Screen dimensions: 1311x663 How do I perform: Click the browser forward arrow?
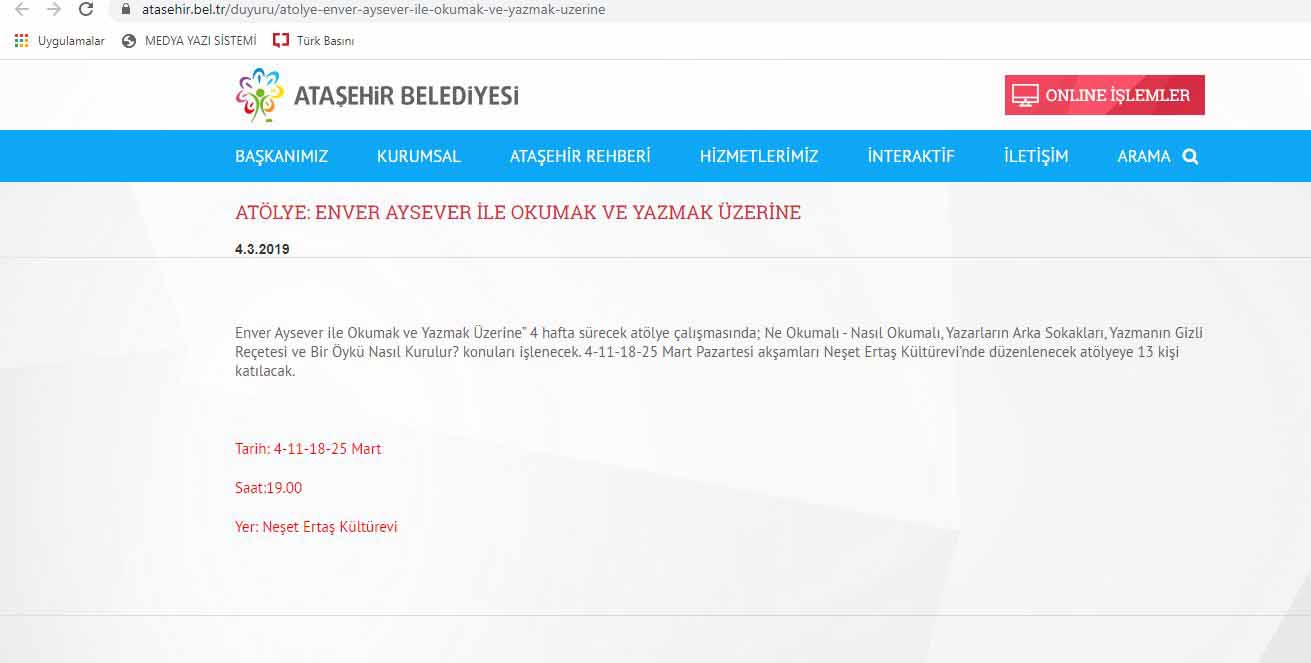point(54,9)
